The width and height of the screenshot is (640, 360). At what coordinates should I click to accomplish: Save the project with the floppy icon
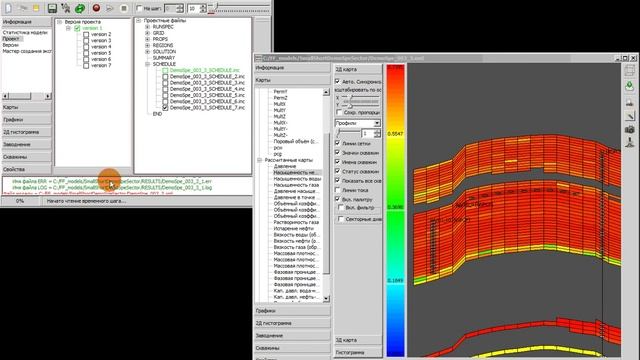tap(52, 8)
